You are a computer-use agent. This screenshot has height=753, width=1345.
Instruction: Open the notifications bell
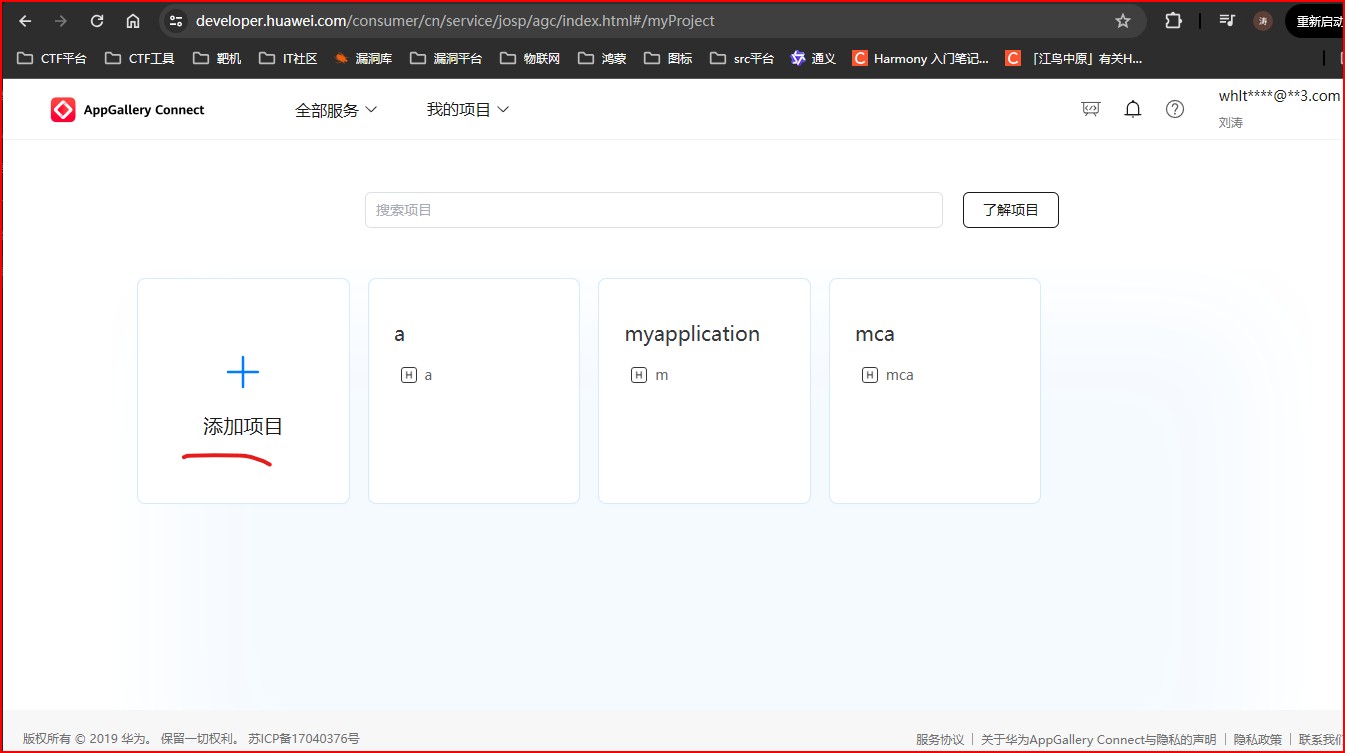click(1133, 109)
